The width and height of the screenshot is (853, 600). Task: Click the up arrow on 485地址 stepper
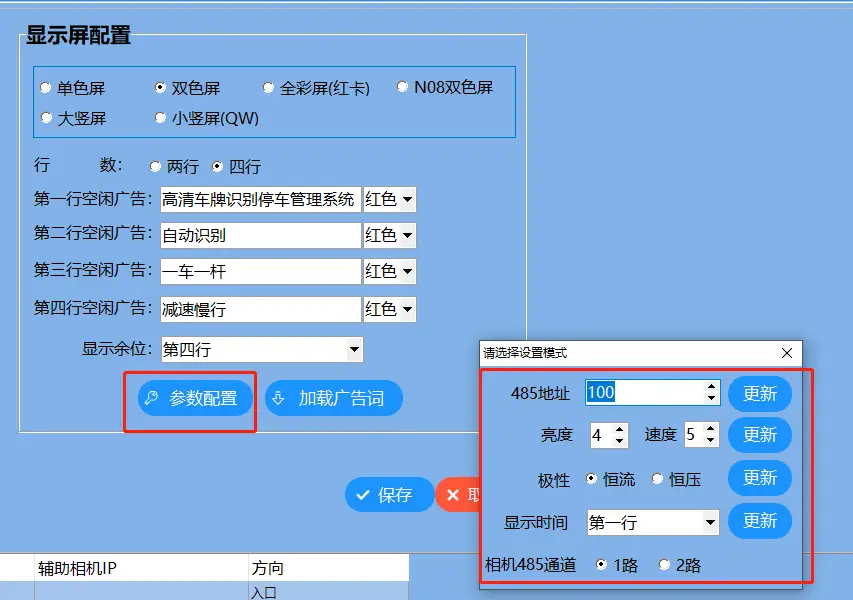pos(709,388)
